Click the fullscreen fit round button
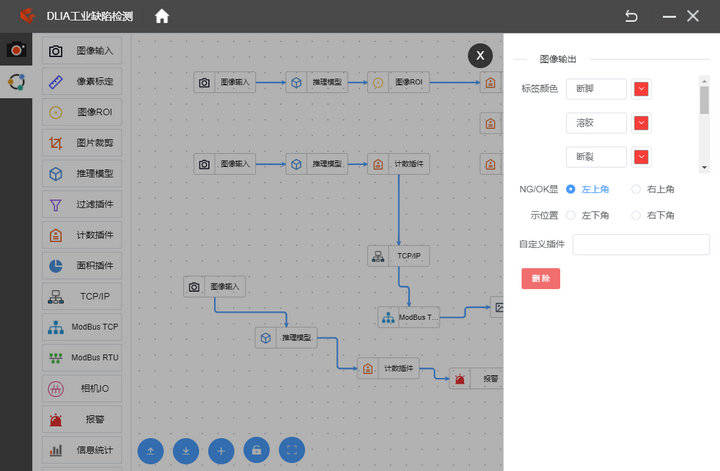720x471 pixels. [292, 451]
